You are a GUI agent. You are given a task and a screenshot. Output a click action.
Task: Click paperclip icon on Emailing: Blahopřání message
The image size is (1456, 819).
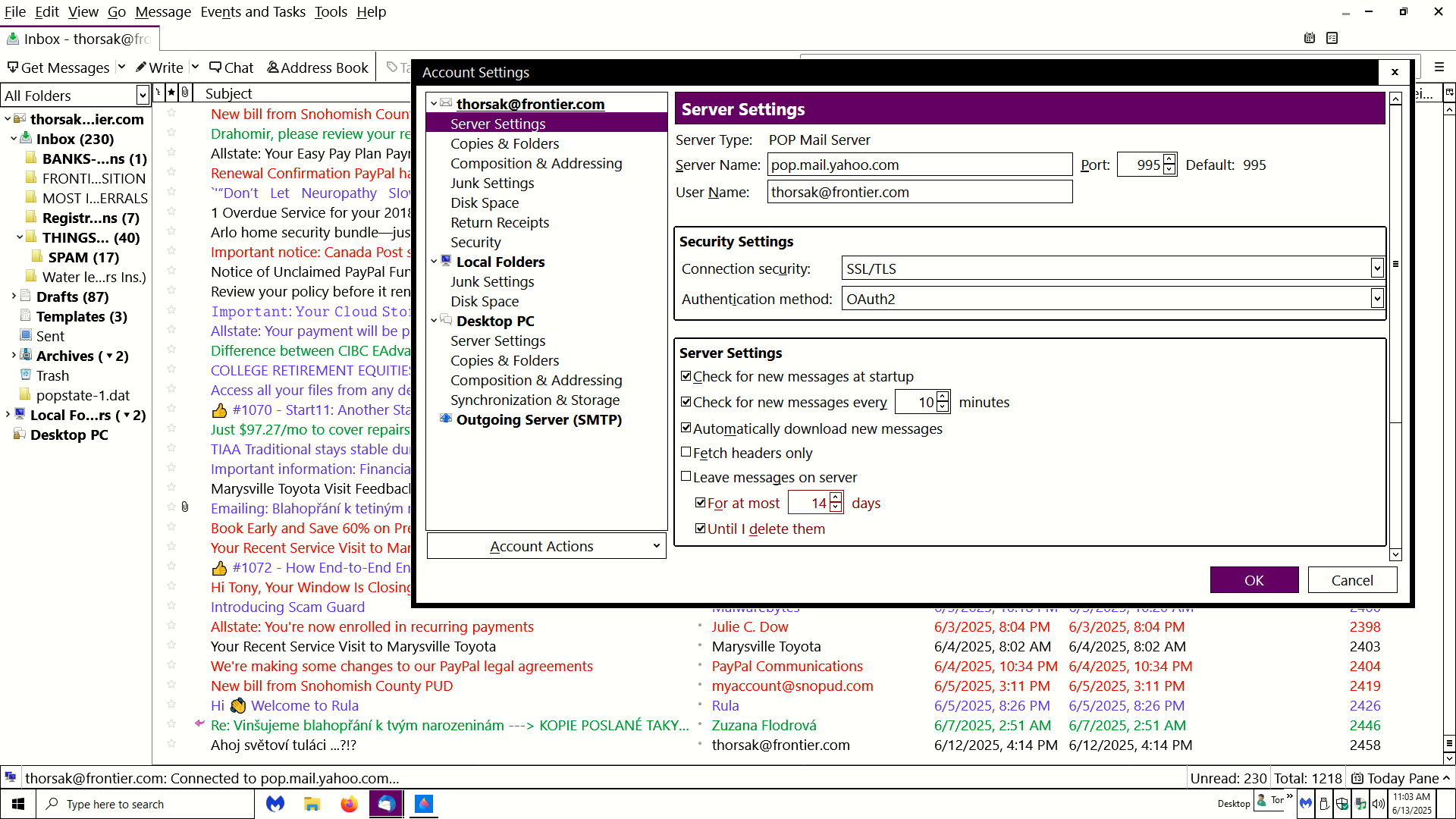pos(185,507)
